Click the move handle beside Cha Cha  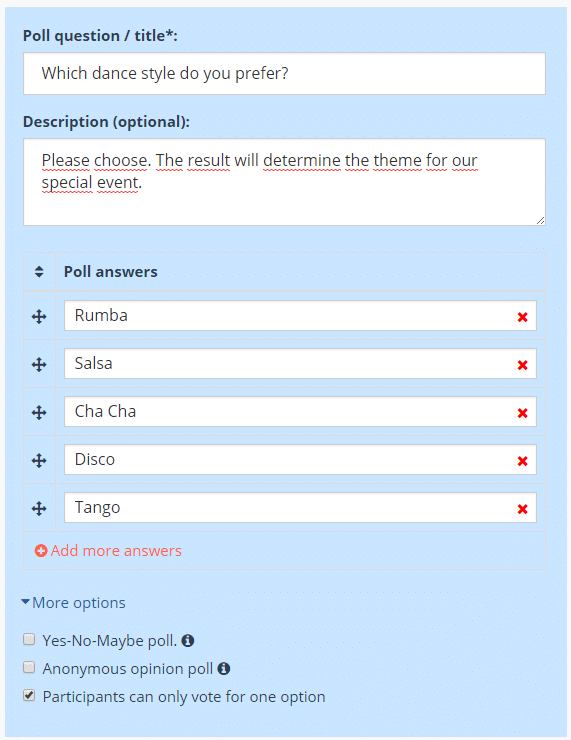(x=39, y=412)
